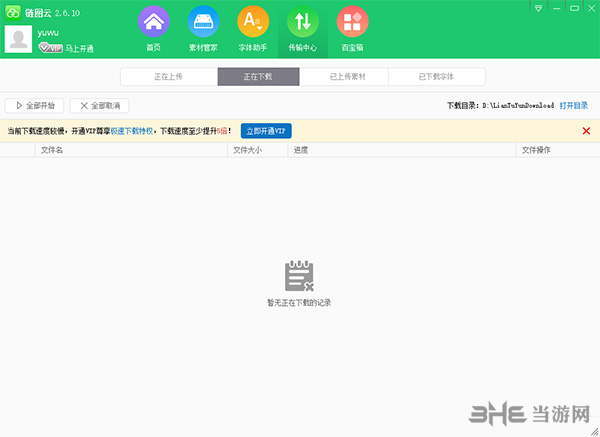Click the 进度 column header
Image resolution: width=600 pixels, height=437 pixels.
[x=402, y=150]
